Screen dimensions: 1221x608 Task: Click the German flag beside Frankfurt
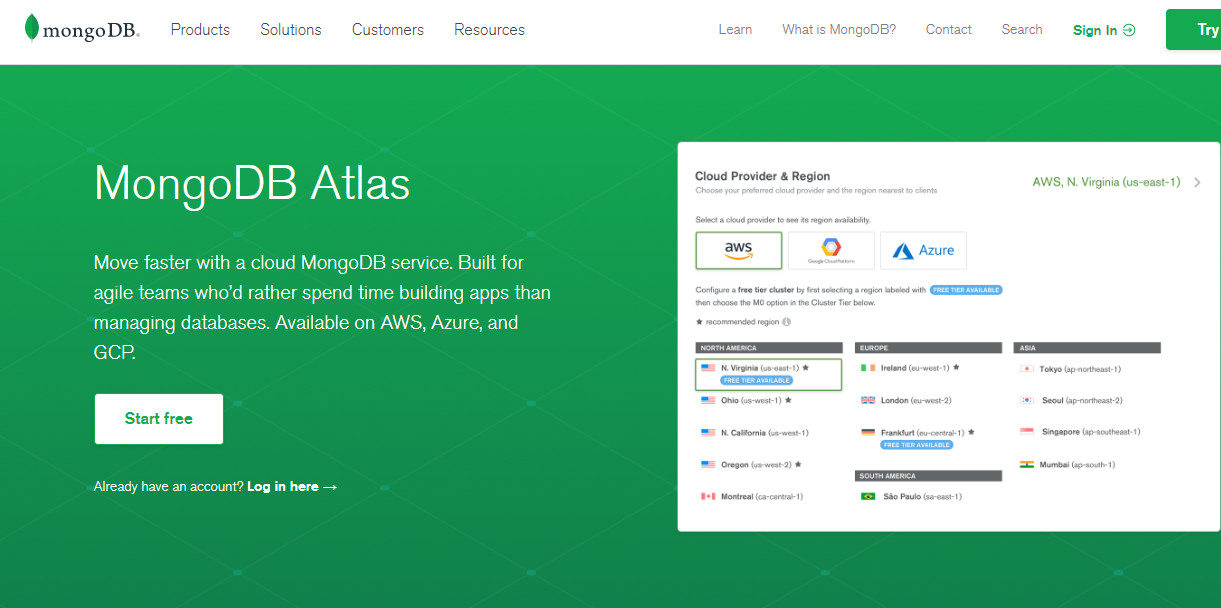[868, 433]
